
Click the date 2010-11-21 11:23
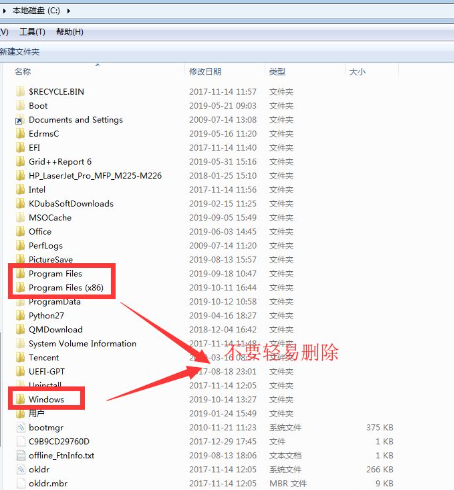point(223,427)
